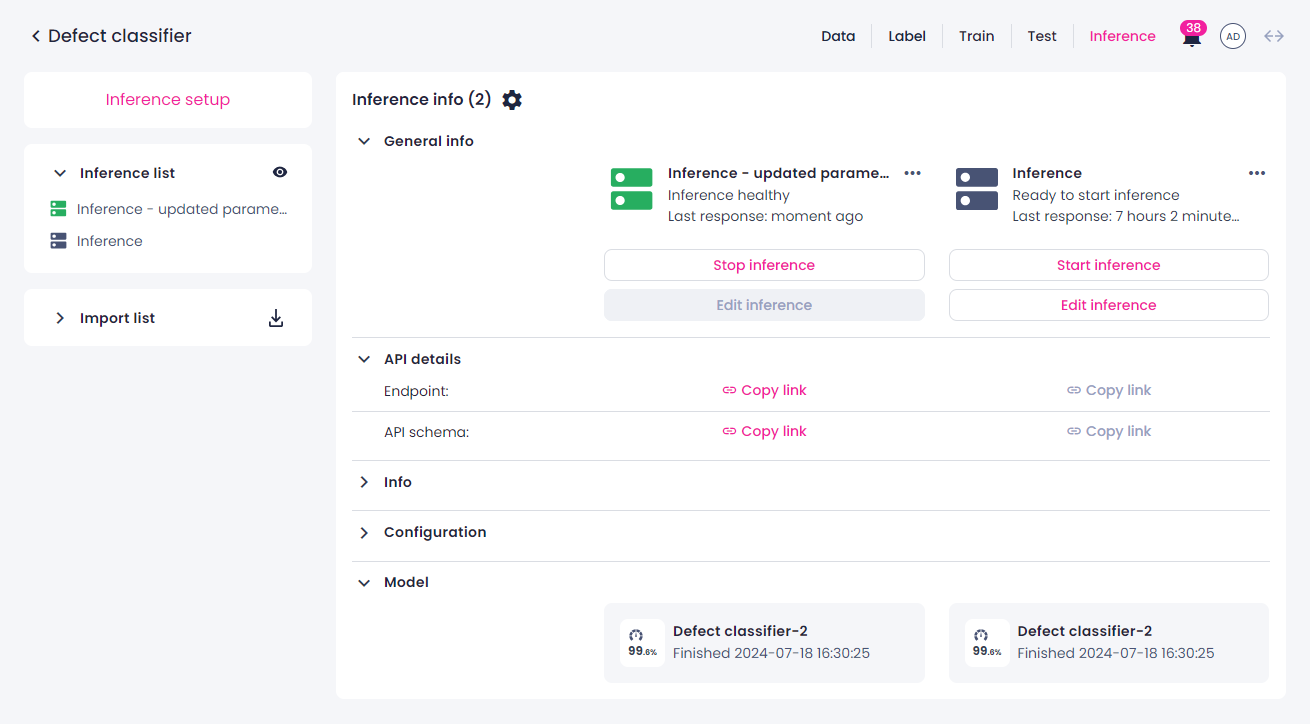1310x724 pixels.
Task: Select the Inference tab
Action: 1122,36
